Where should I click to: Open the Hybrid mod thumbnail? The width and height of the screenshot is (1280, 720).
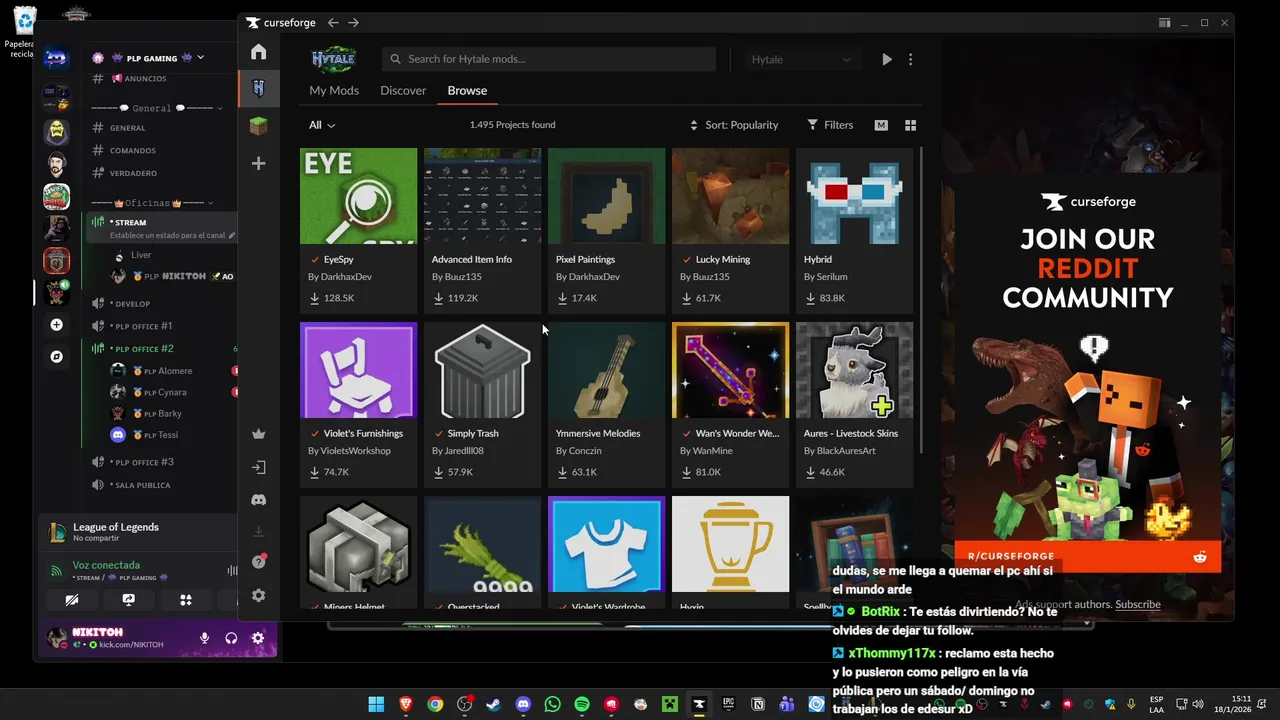854,196
